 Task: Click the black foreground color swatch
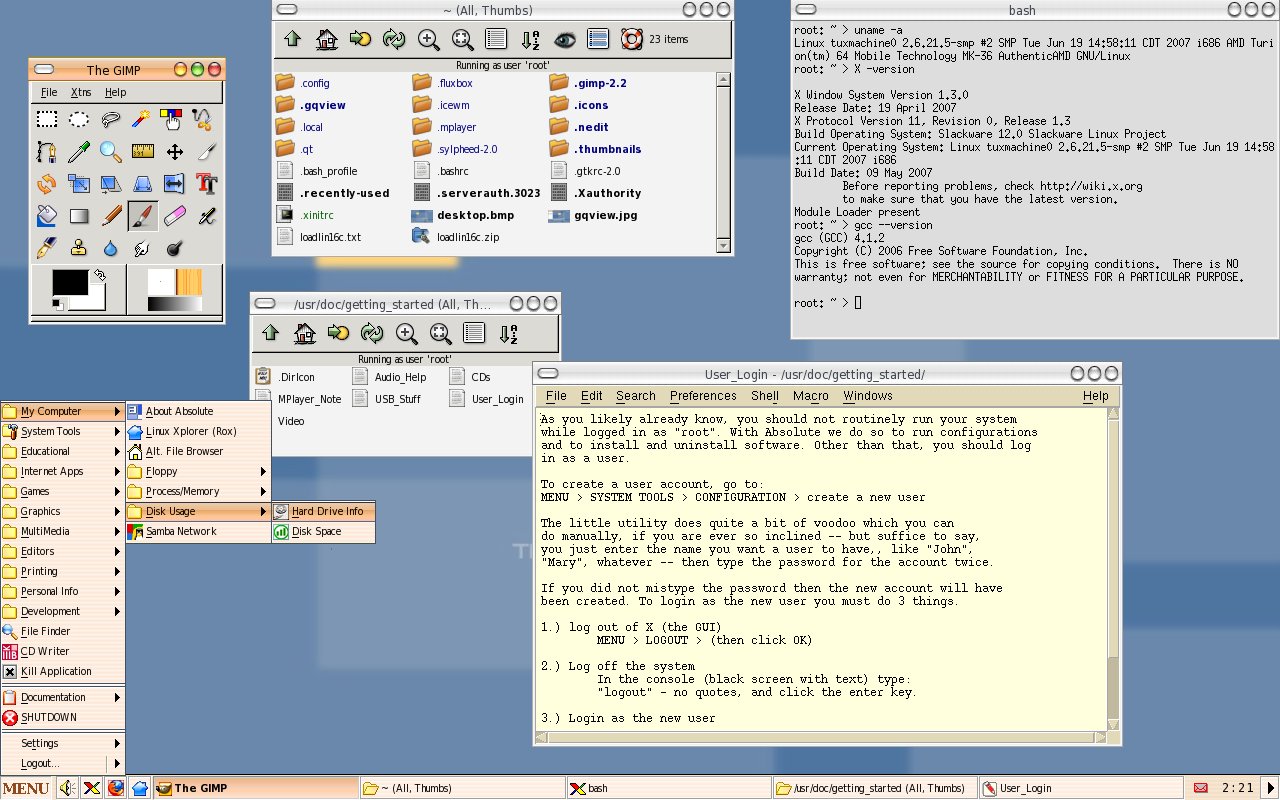[70, 283]
